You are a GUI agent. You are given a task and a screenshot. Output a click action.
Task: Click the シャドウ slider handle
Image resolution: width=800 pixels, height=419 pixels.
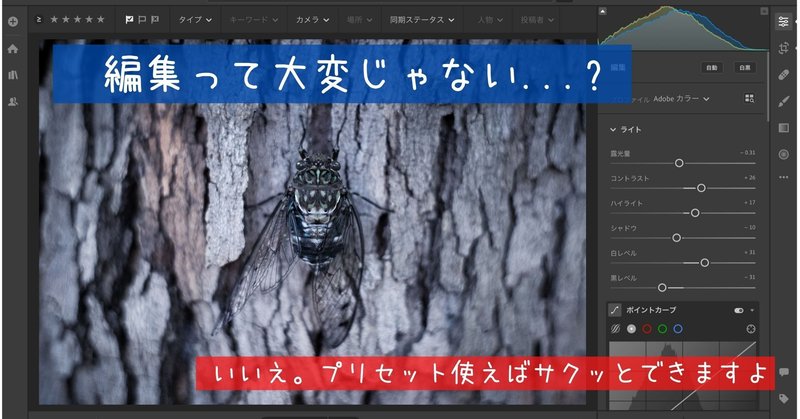pyautogui.click(x=677, y=238)
